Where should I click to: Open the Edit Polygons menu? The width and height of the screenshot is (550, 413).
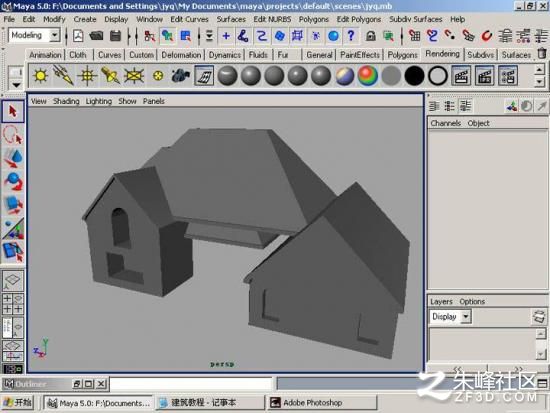point(358,19)
